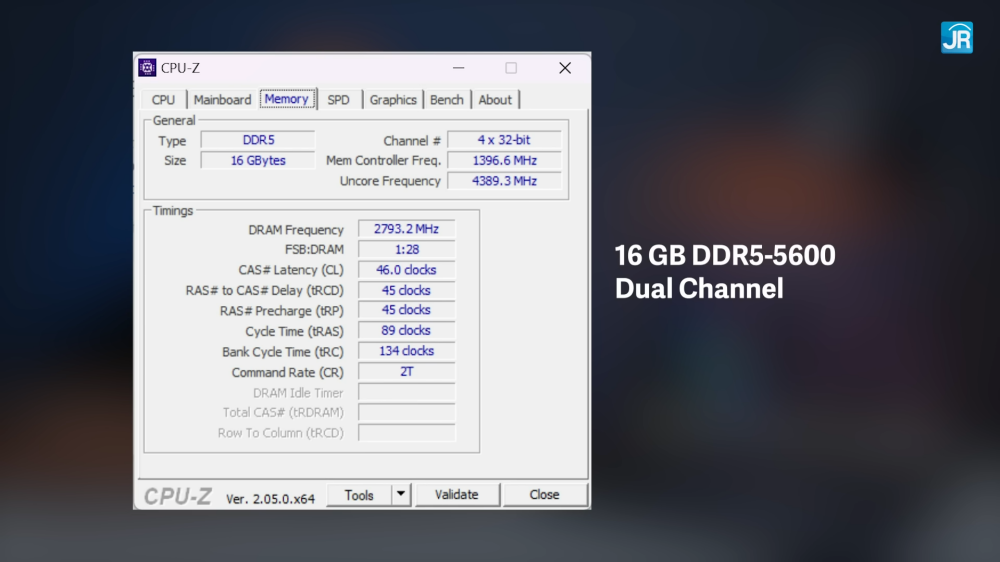Select Mem Controller Freq. value 1396.6 MHz
The height and width of the screenshot is (562, 1000).
coord(504,160)
